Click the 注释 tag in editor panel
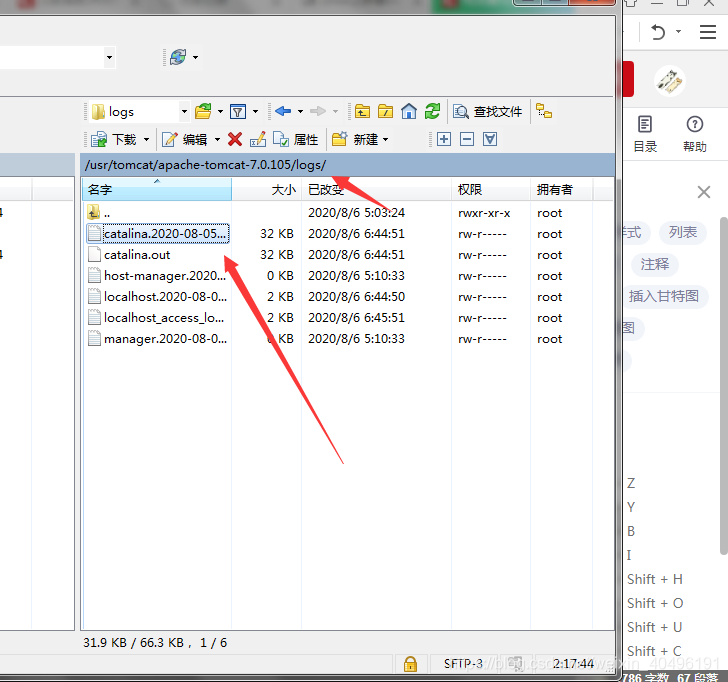Image resolution: width=728 pixels, height=682 pixels. [x=655, y=264]
